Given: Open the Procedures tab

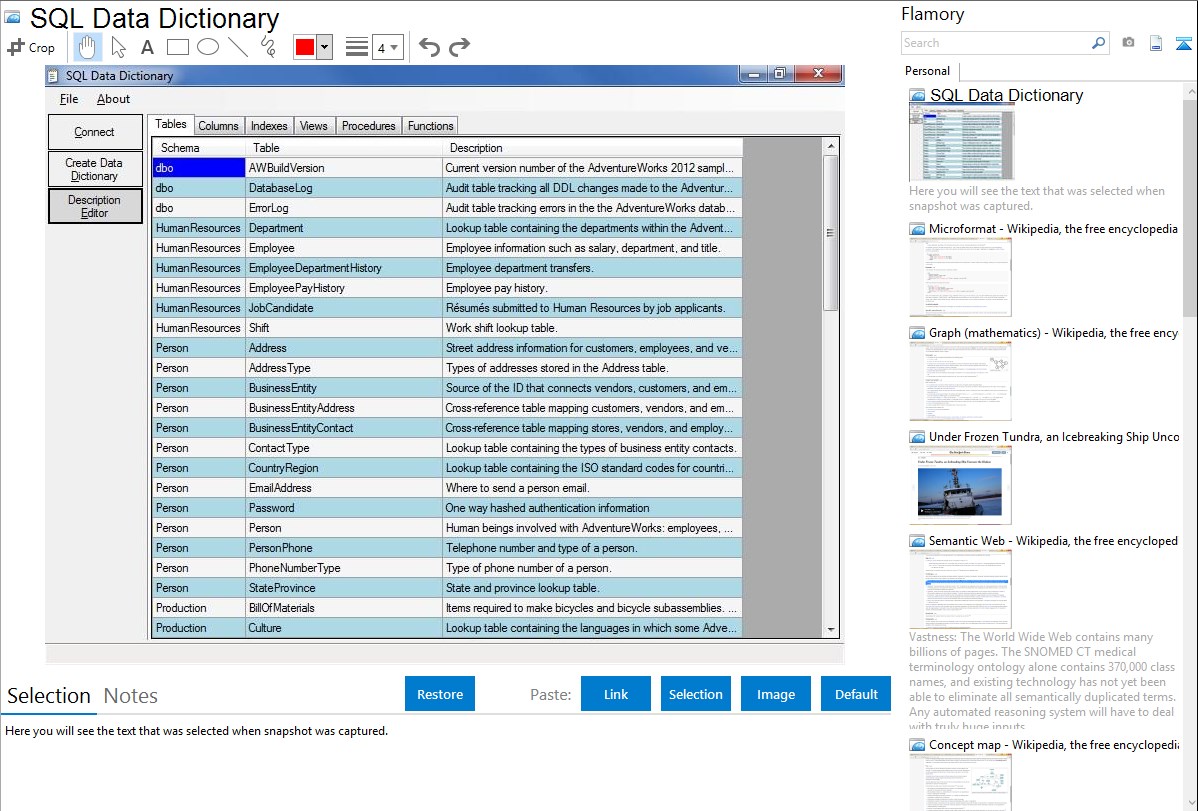Looking at the screenshot, I should pyautogui.click(x=368, y=125).
